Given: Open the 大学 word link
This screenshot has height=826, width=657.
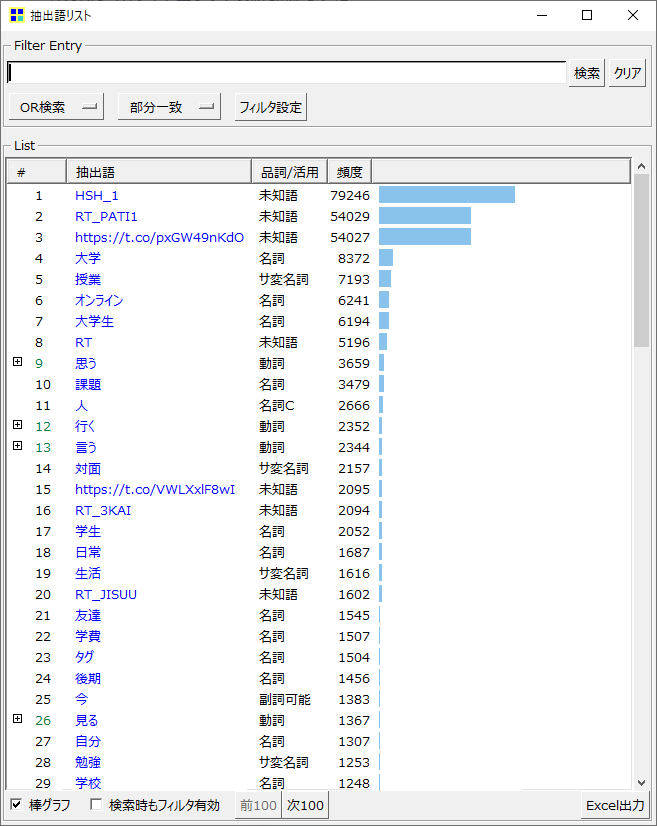Looking at the screenshot, I should (x=87, y=258).
